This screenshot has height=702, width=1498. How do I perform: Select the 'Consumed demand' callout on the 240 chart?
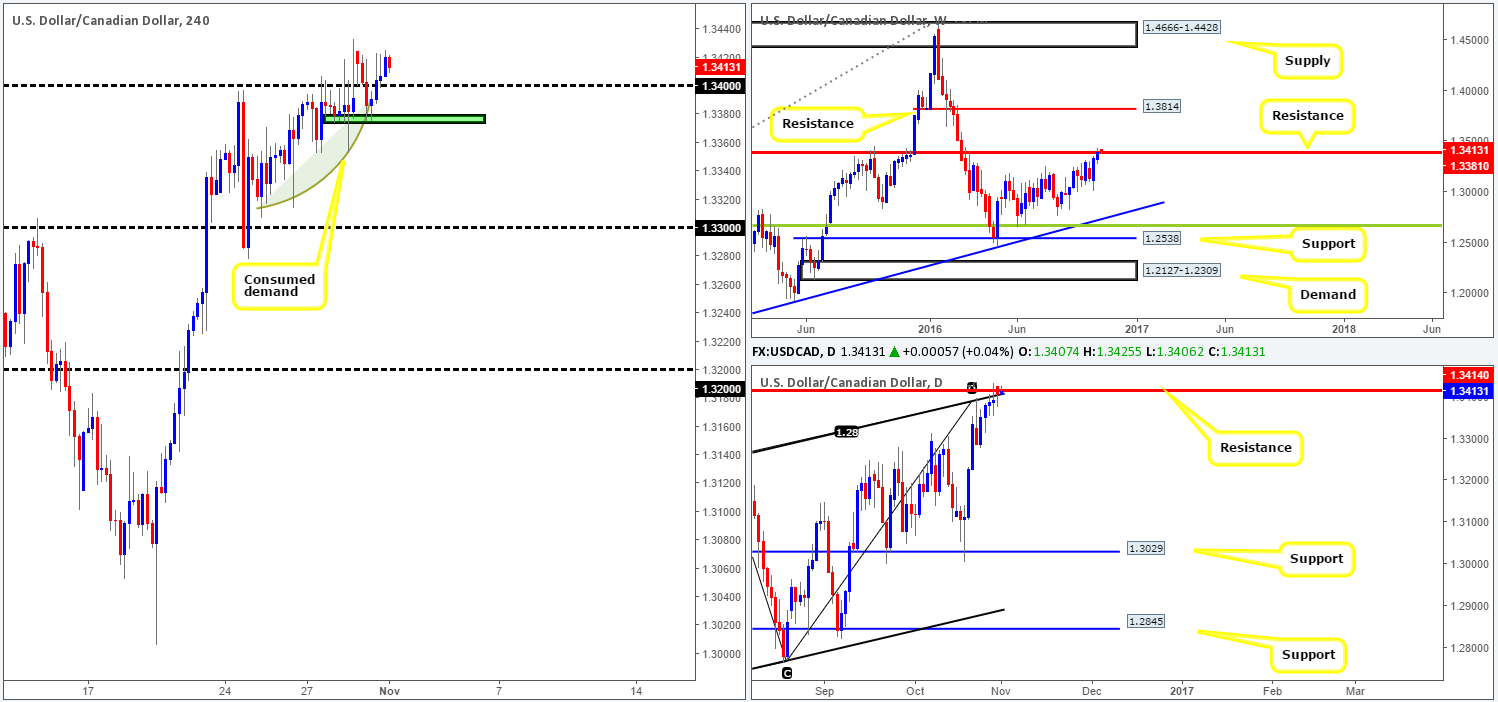279,284
